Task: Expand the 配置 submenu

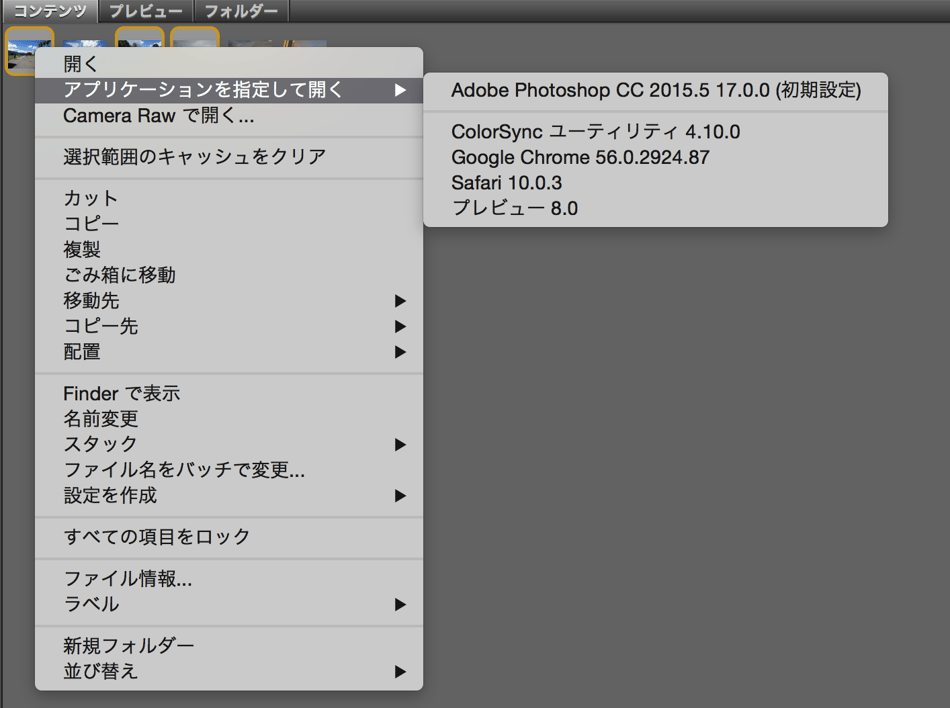Action: click(x=229, y=351)
